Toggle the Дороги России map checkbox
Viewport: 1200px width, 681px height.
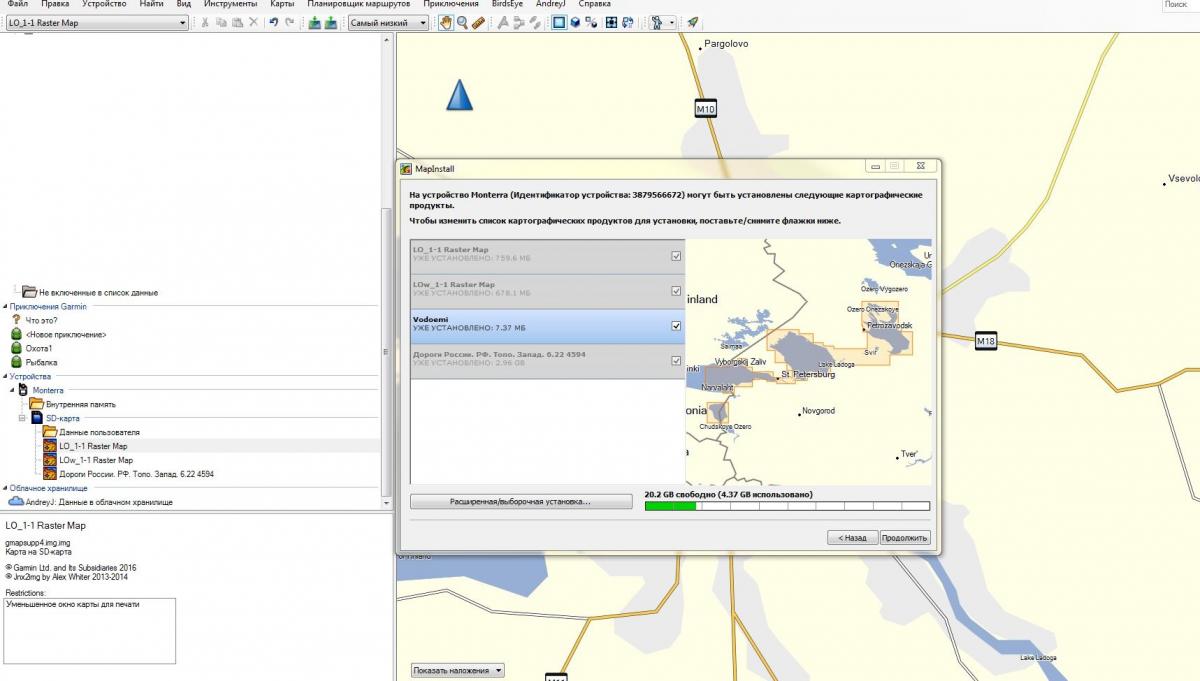pyautogui.click(x=677, y=361)
